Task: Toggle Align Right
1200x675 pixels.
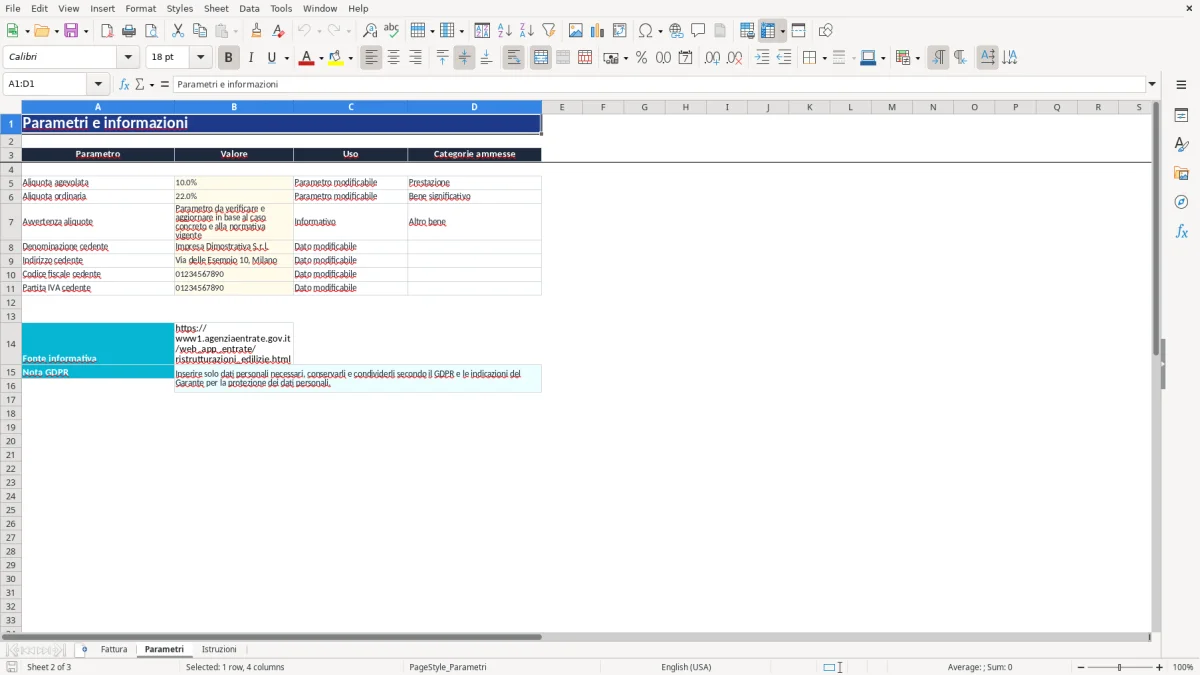Action: [415, 58]
